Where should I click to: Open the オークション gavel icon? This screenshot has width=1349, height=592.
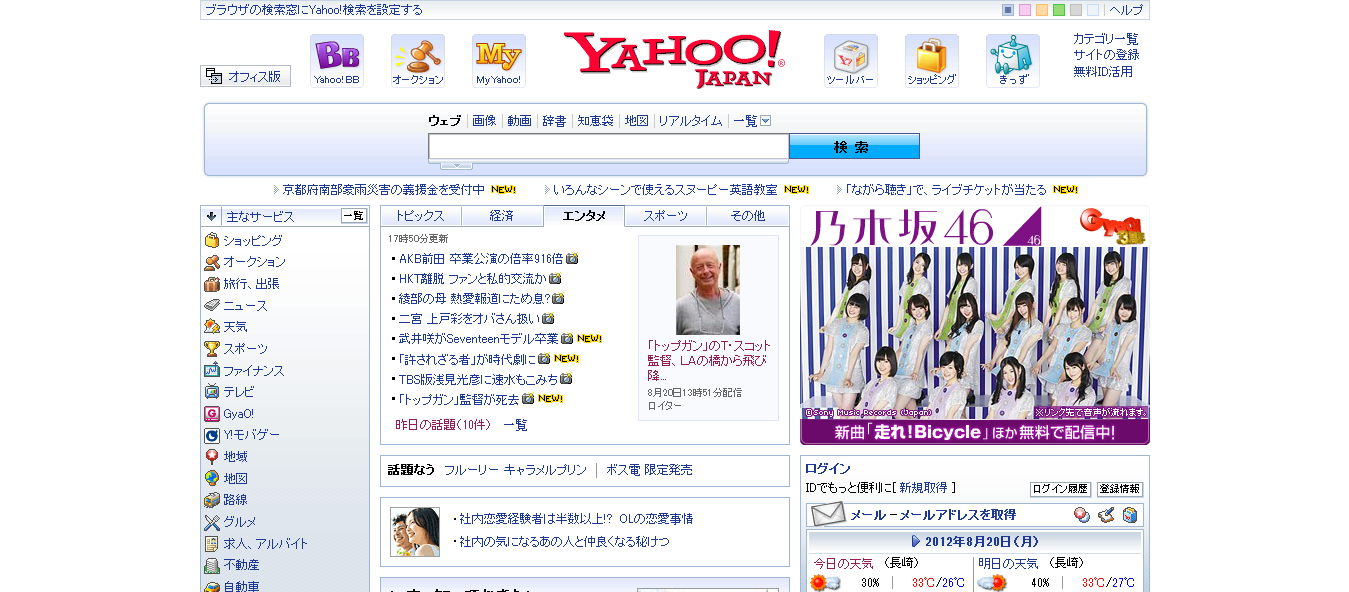coord(418,61)
